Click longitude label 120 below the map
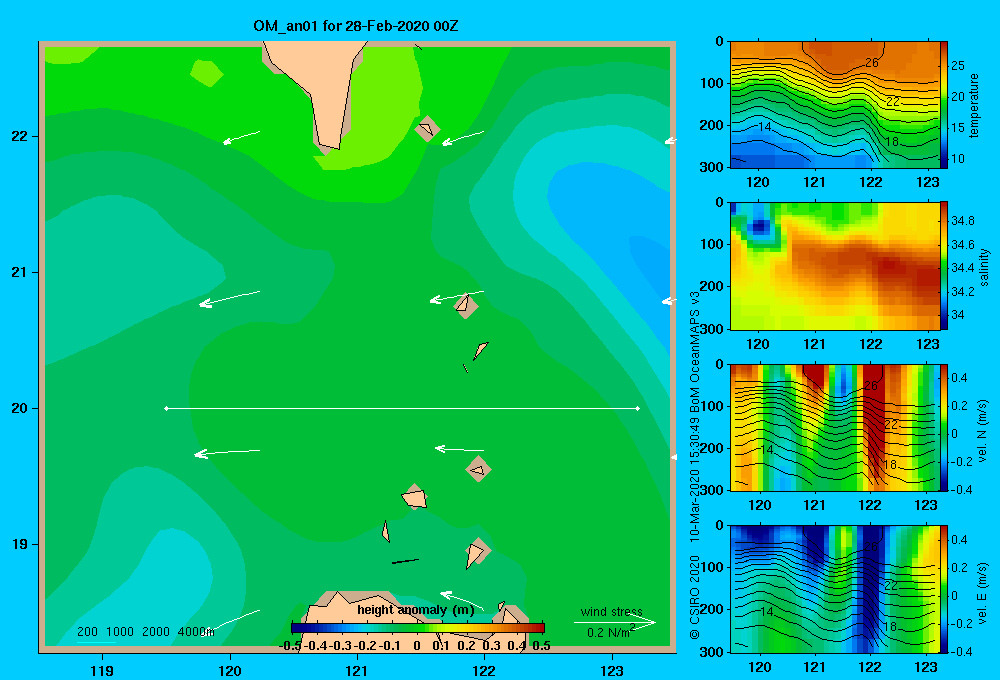This screenshot has width=1000, height=680. 230,670
